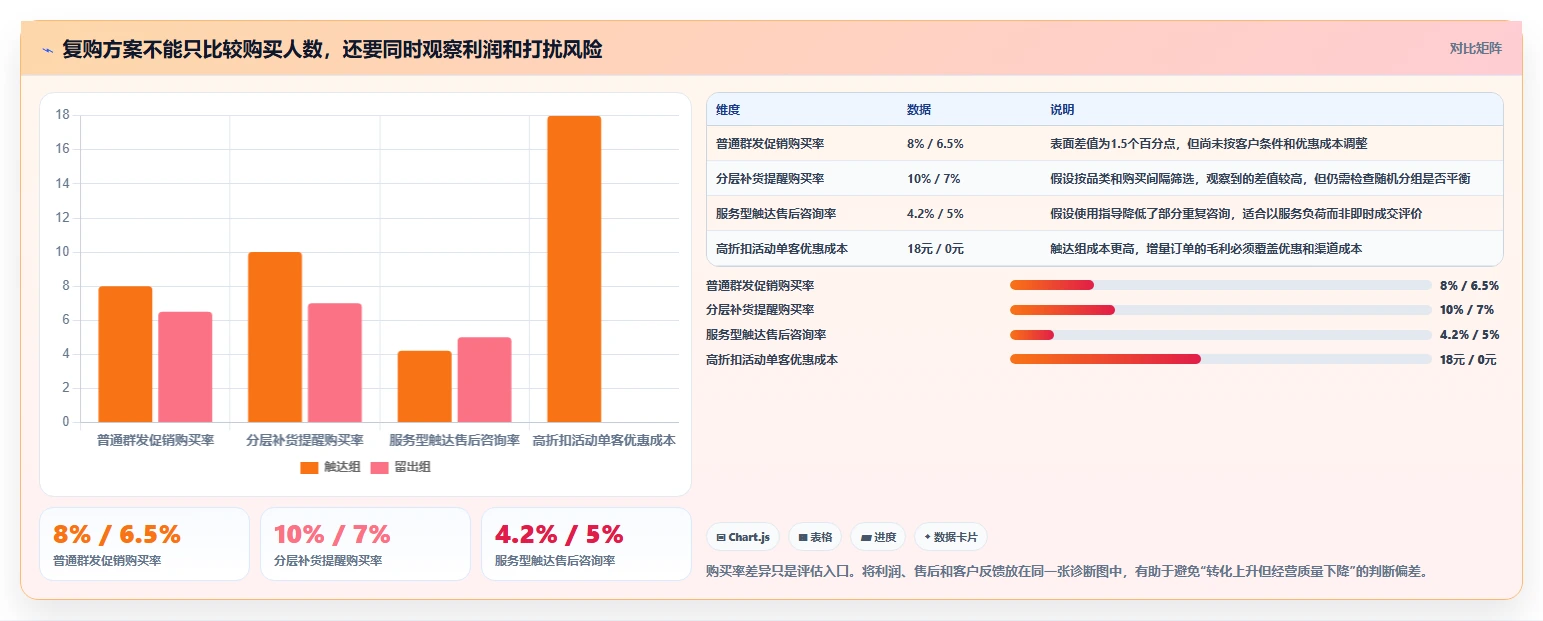The height and width of the screenshot is (621, 1543).
Task: Click the 维度 table column header
Action: pos(728,109)
